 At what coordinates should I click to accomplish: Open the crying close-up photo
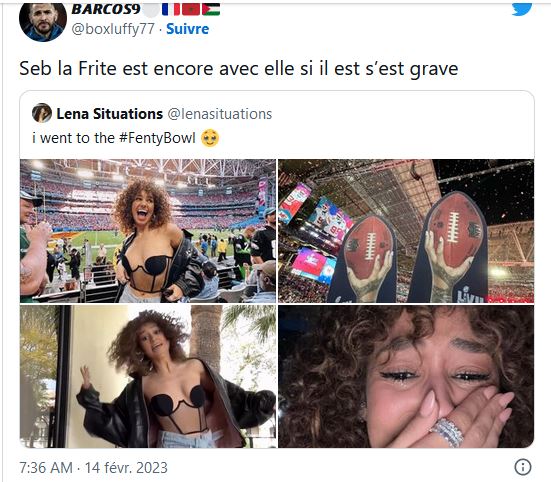(406, 376)
